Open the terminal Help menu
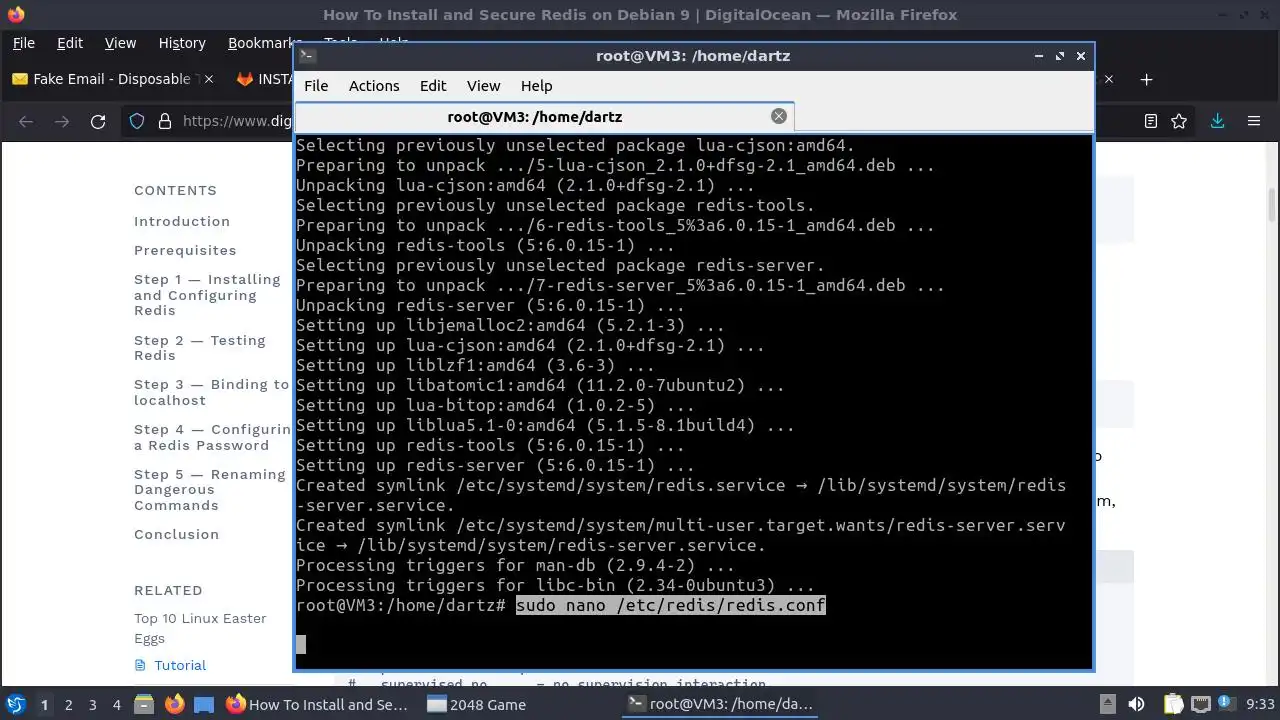 536,86
